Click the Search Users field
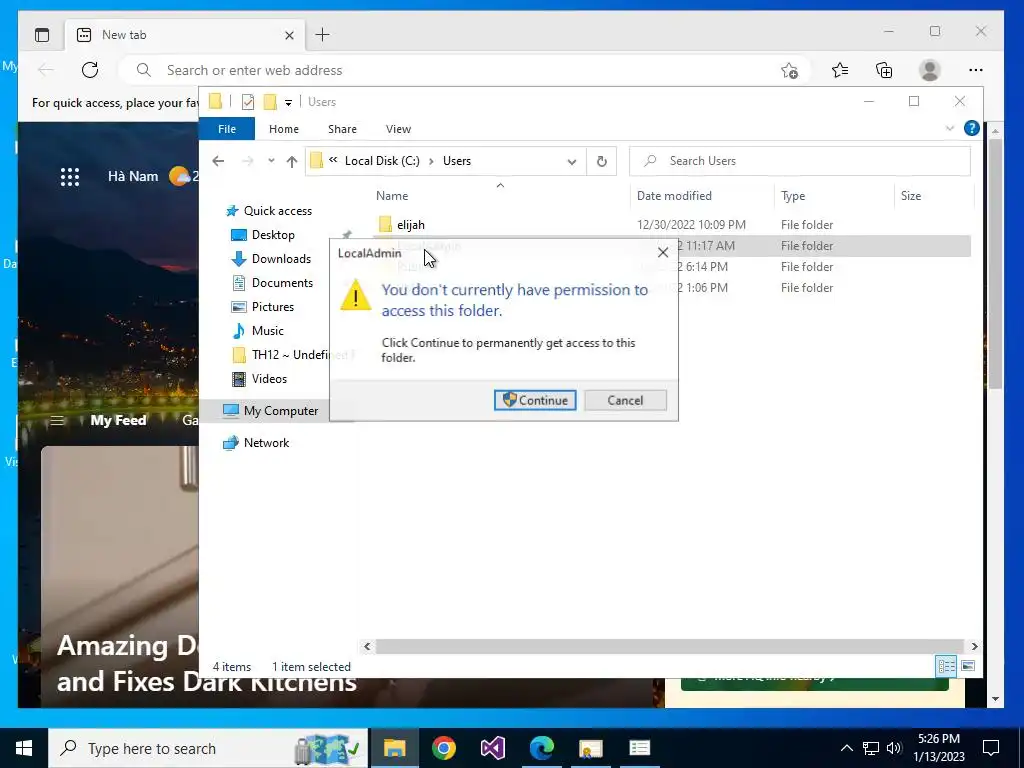Screen dimensions: 1024x768 tap(799, 161)
